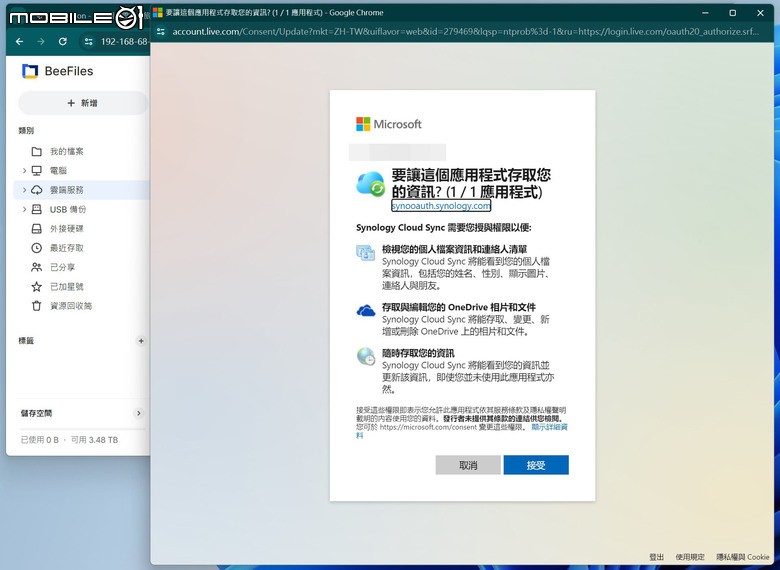Click the BeeFiles address bar showing 192-168-68
Screen dimensions: 780x570
click(124, 42)
